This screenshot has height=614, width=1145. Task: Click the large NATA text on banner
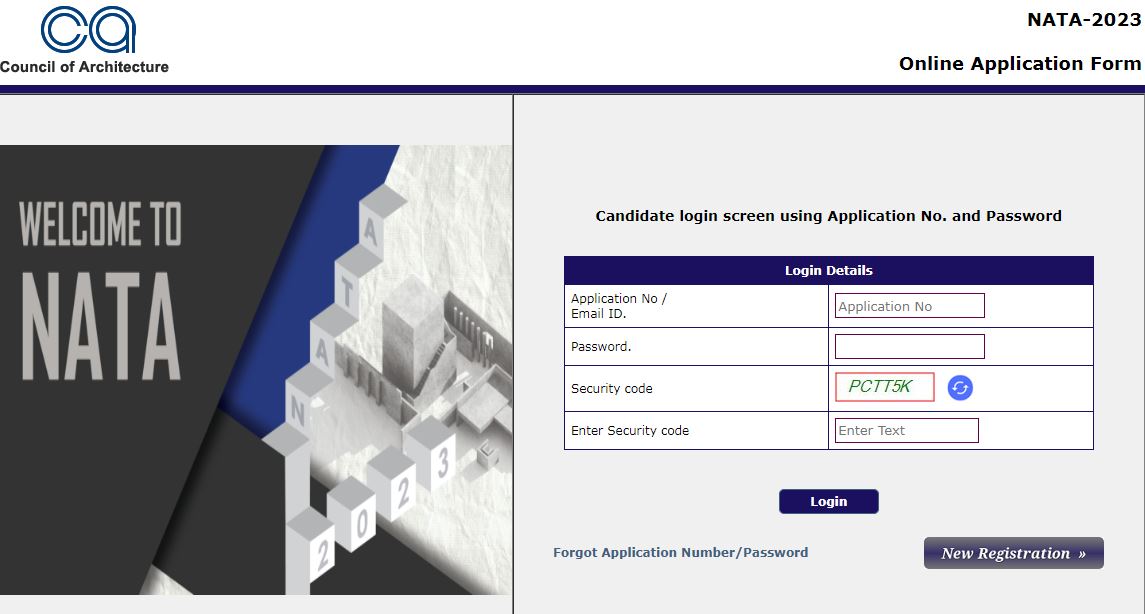tap(101, 325)
